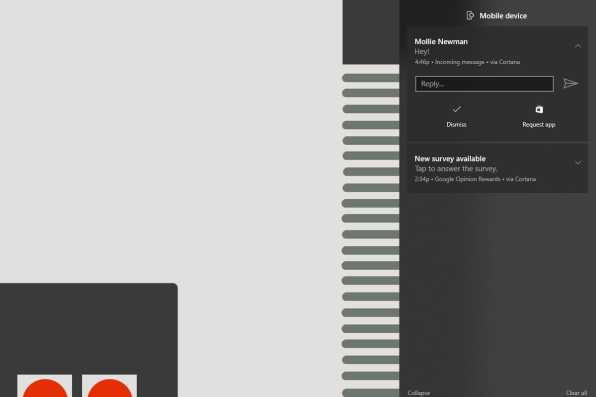Image resolution: width=596 pixels, height=397 pixels.
Task: Open the Mollie Newman message title
Action: 441,41
